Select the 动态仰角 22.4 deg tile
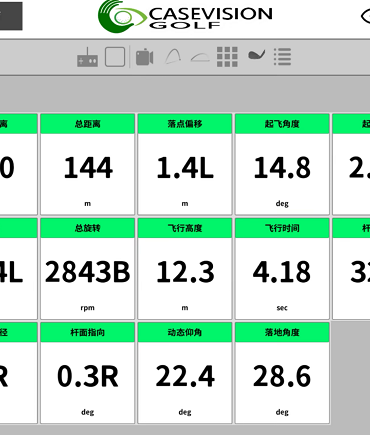Image resolution: width=370 pixels, height=435 pixels. (x=185, y=373)
